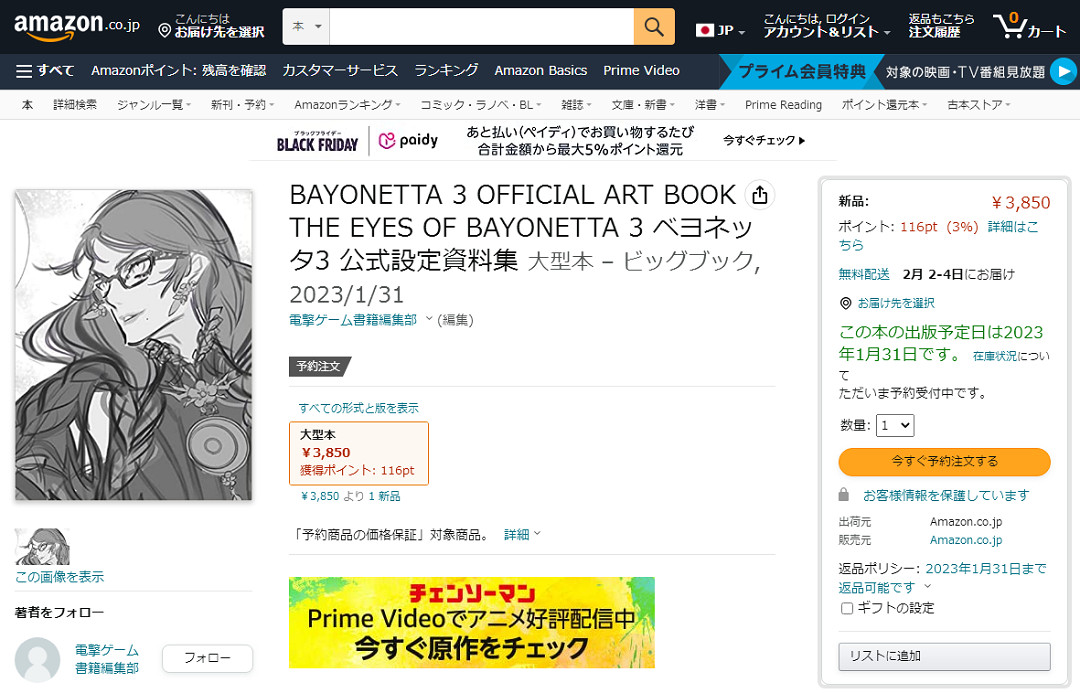
Task: Click the 今すぐ予約注文する button
Action: [x=944, y=462]
